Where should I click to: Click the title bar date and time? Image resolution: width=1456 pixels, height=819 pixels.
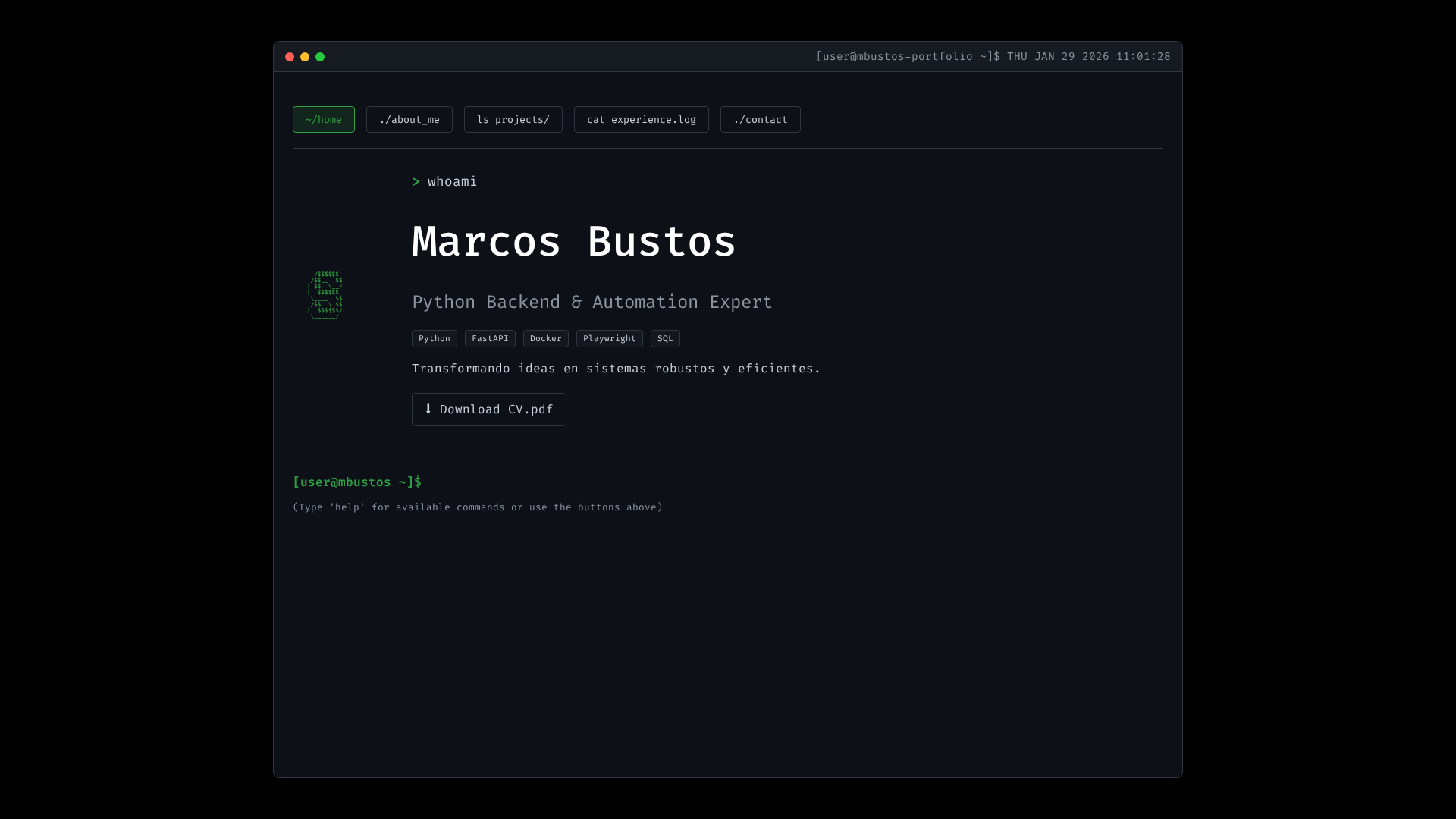(1089, 57)
